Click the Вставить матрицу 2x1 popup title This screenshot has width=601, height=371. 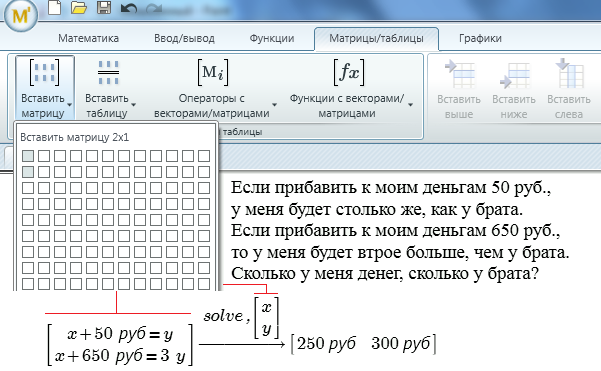pyautogui.click(x=75, y=137)
